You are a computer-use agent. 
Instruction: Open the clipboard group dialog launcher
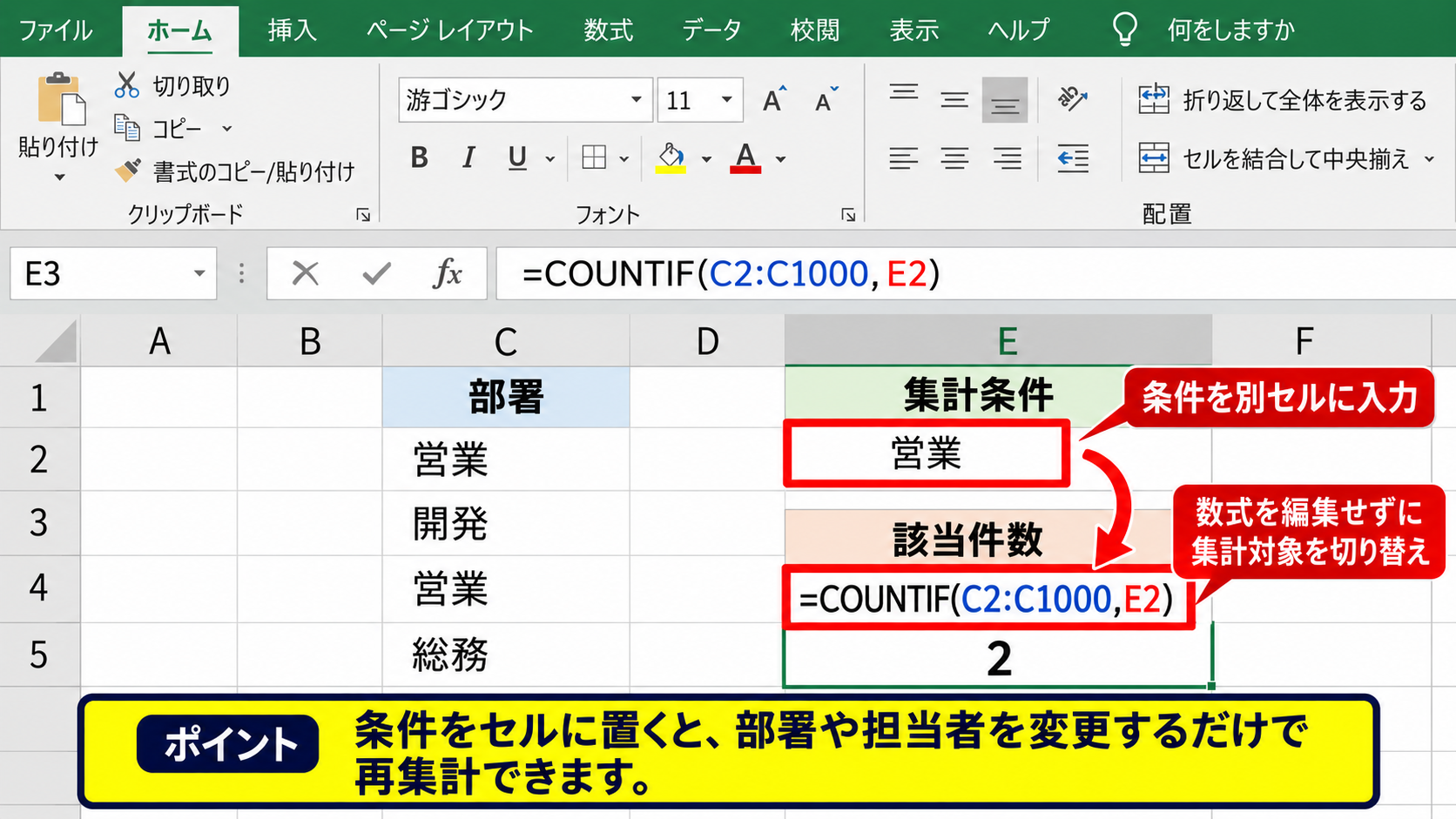pyautogui.click(x=363, y=215)
